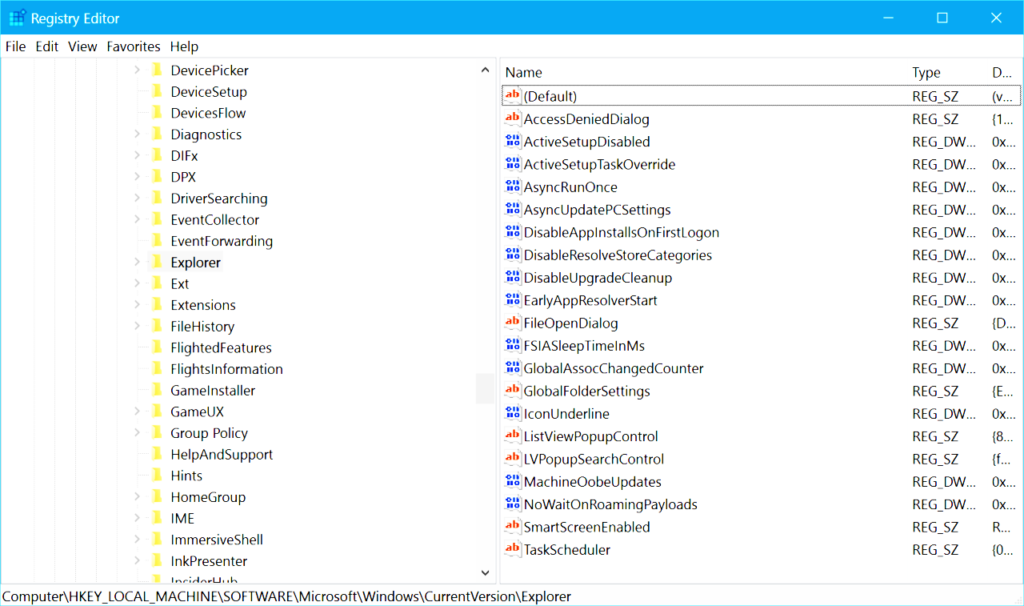The height and width of the screenshot is (606, 1024).
Task: Select the DeviceSetup key
Action: click(208, 91)
